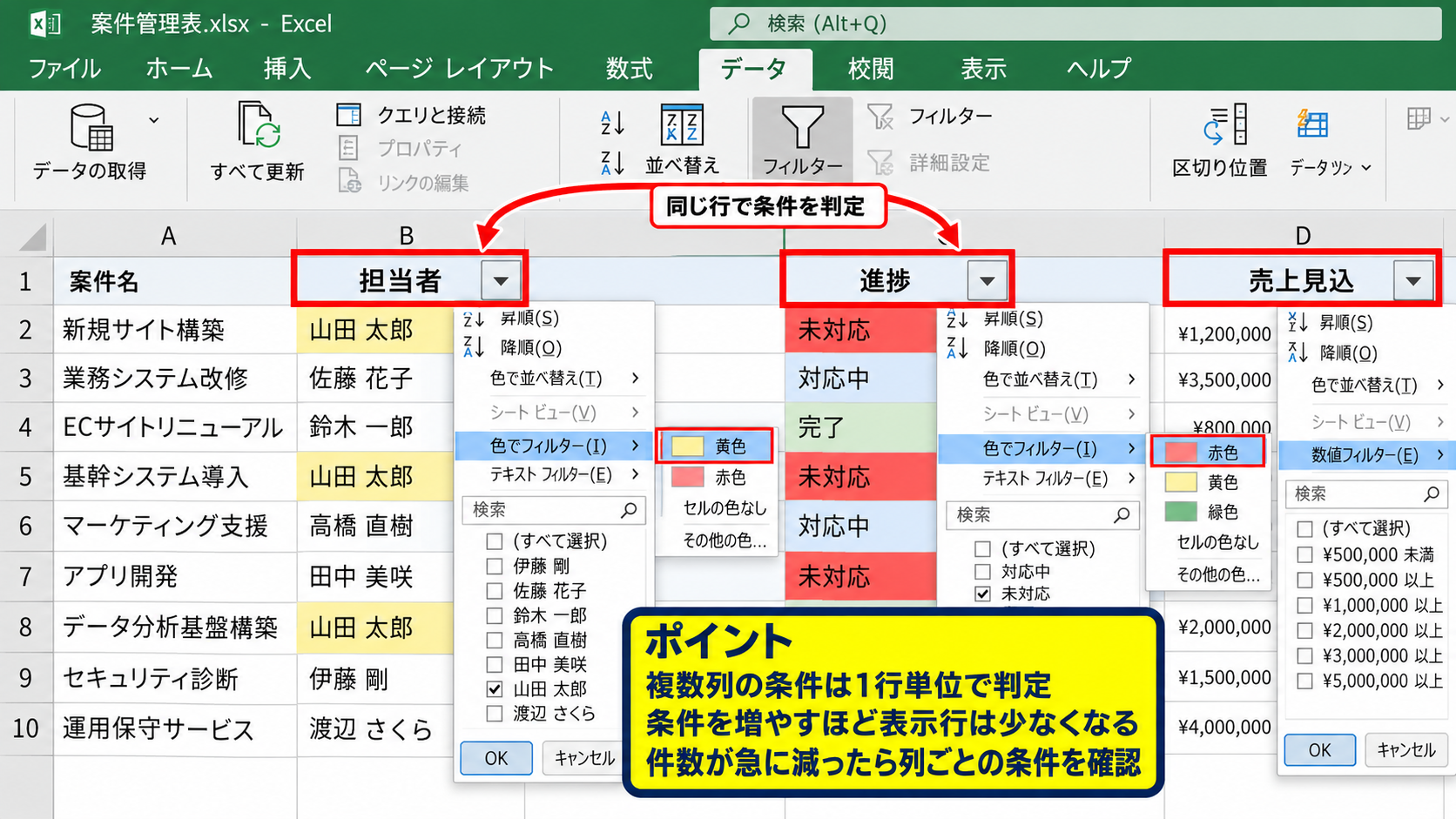The image size is (1456, 819).
Task: Open the 並べ替え sort dialog
Action: 682,139
